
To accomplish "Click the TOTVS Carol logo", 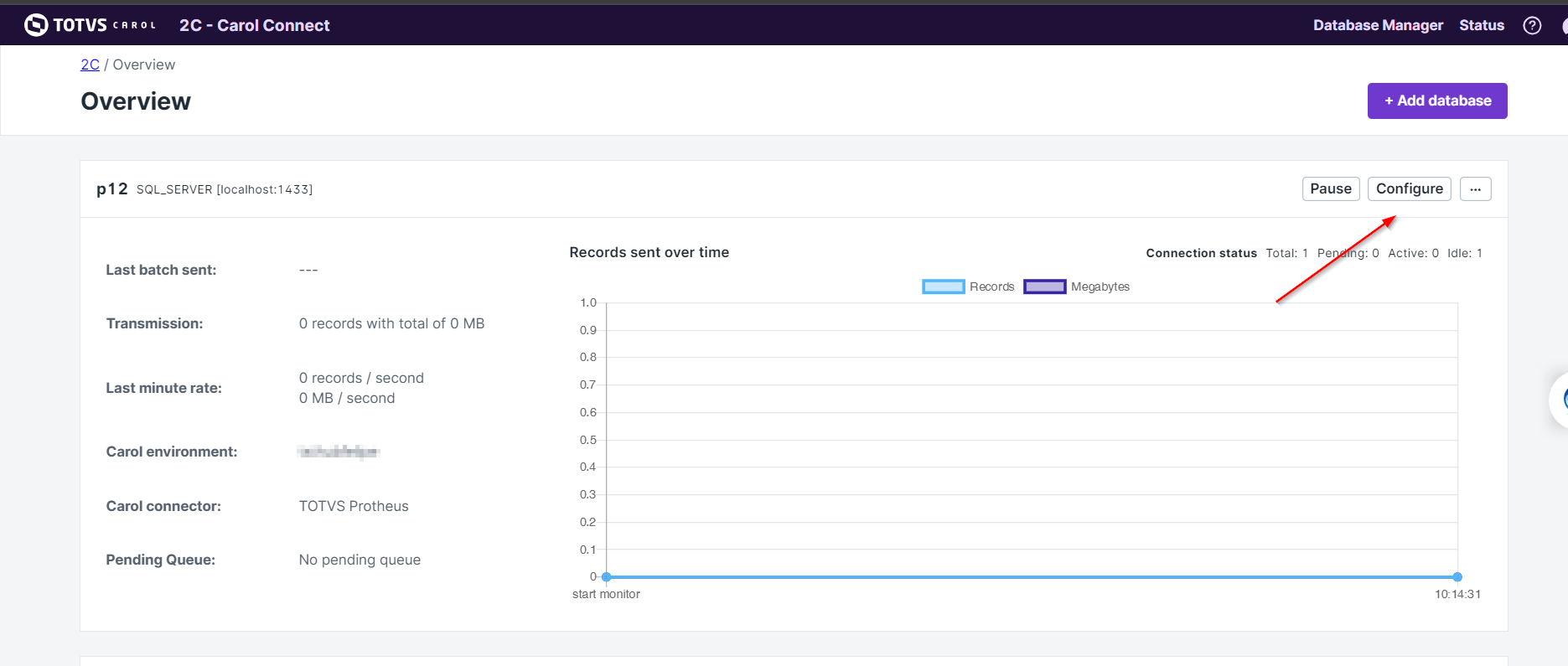I will click(x=90, y=25).
